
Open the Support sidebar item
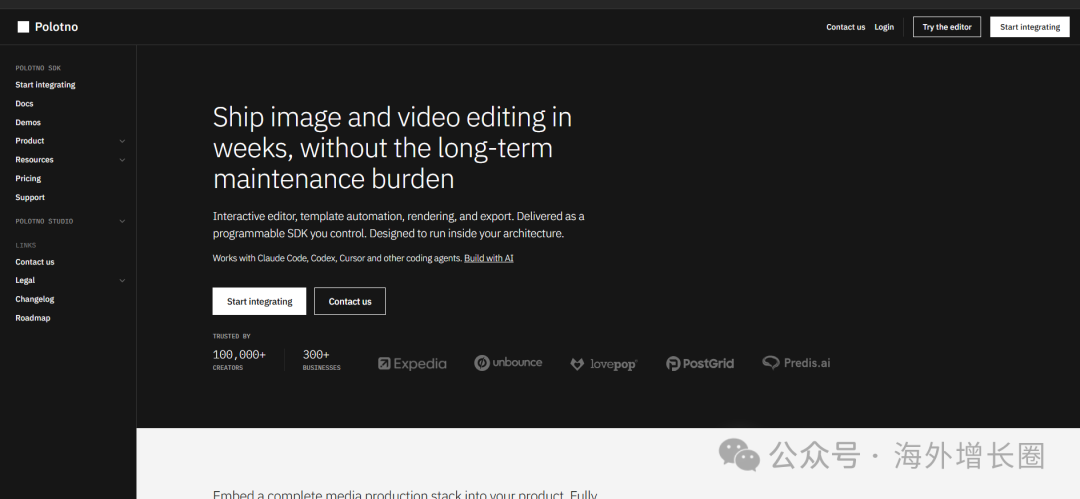pyautogui.click(x=30, y=197)
